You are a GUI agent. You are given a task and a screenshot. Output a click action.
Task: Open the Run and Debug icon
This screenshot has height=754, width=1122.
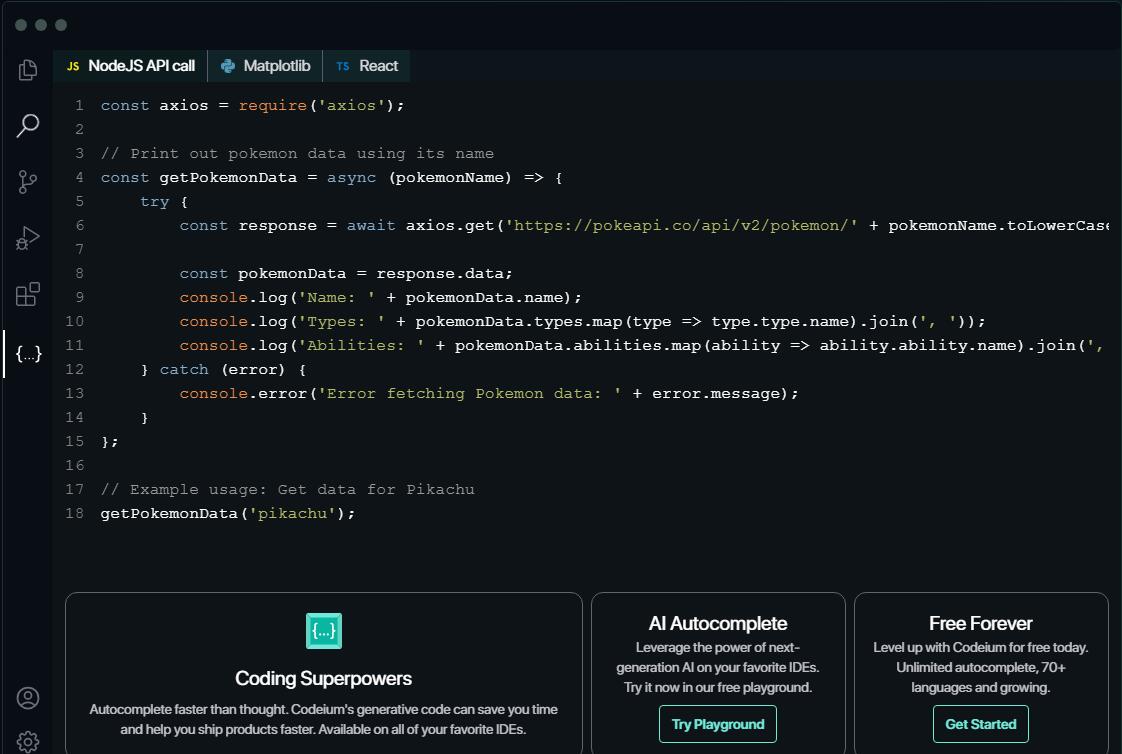(x=27, y=238)
